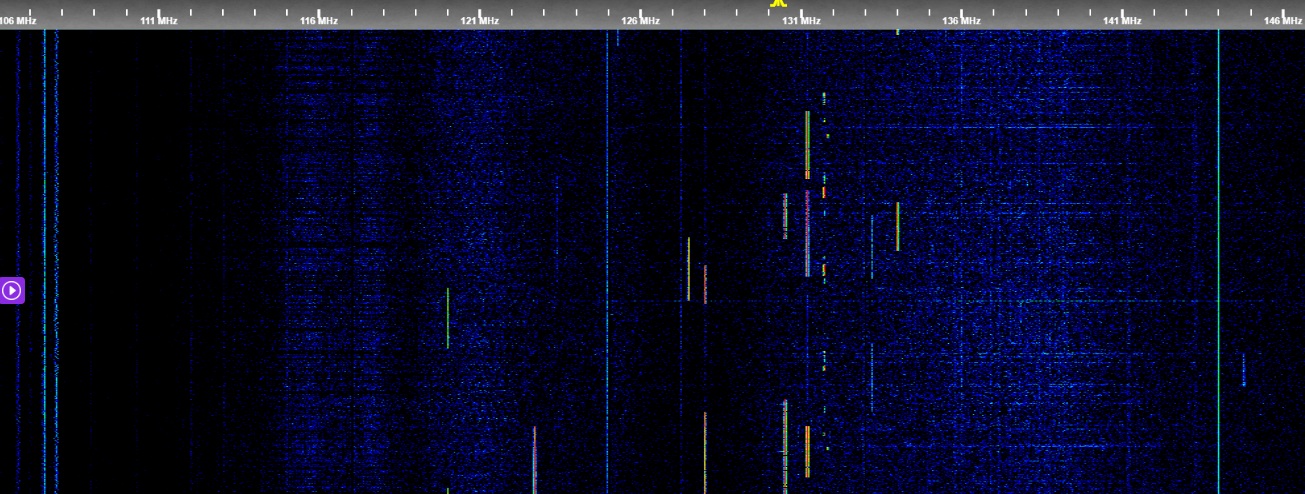Screen dimensions: 1305x494
Task: Click the 106 MHz frequency label
Action: (18, 21)
